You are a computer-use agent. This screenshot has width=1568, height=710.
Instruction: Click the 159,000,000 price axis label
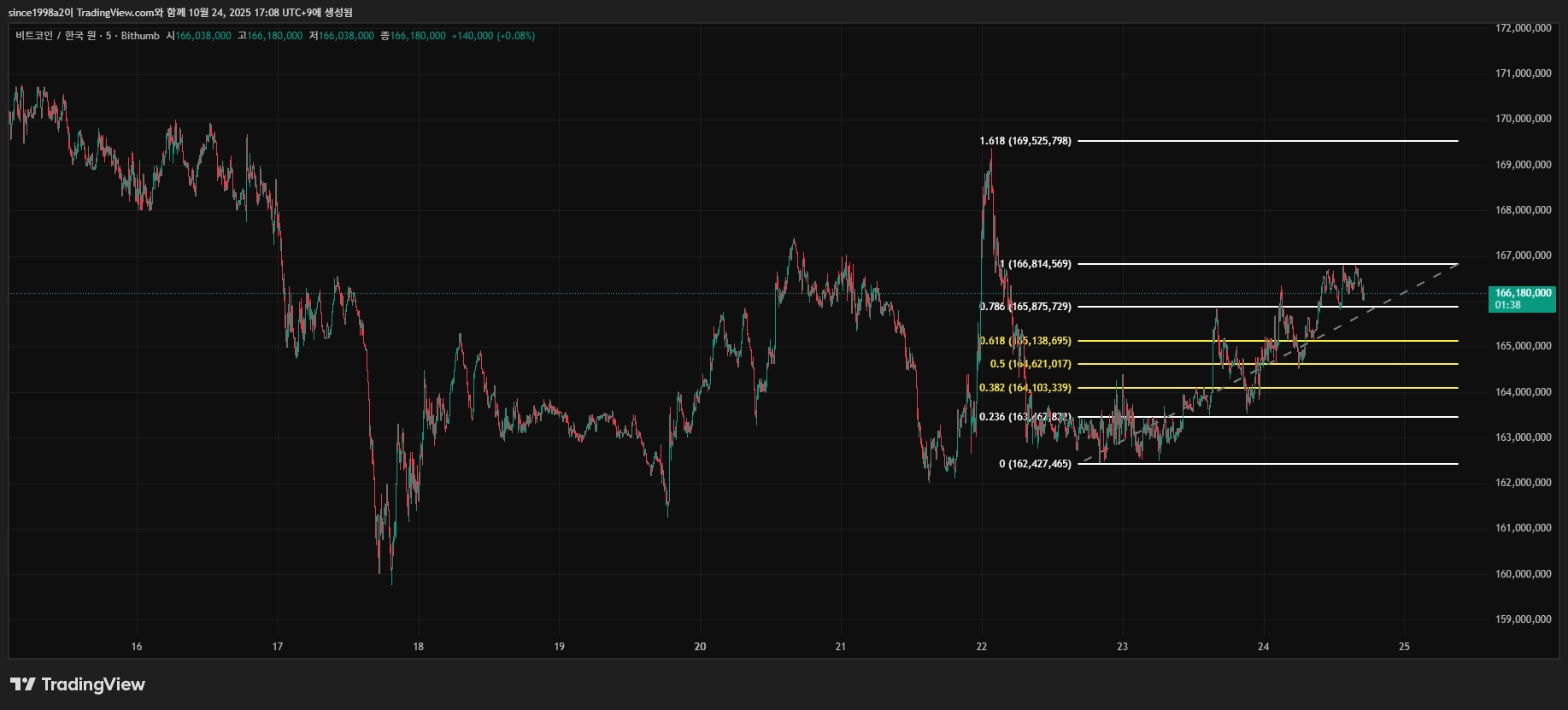click(1524, 619)
